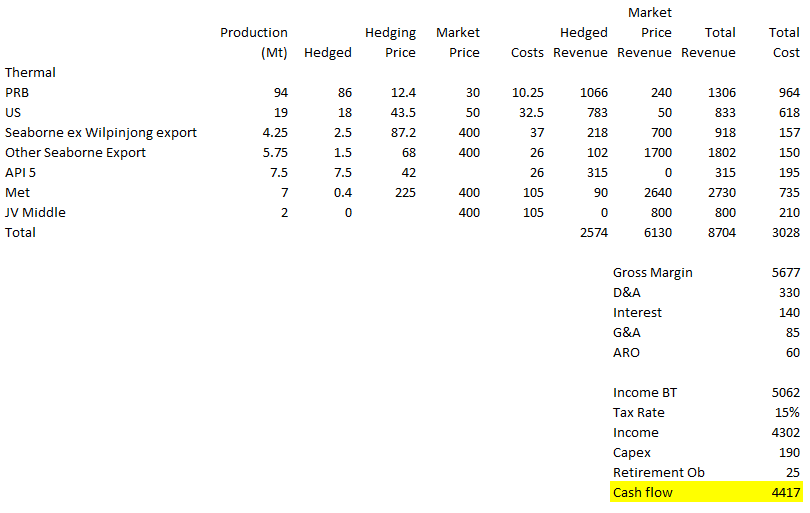Screen dimensions: 810x513
Task: Select the Thermal heading cell
Action: (x=30, y=72)
